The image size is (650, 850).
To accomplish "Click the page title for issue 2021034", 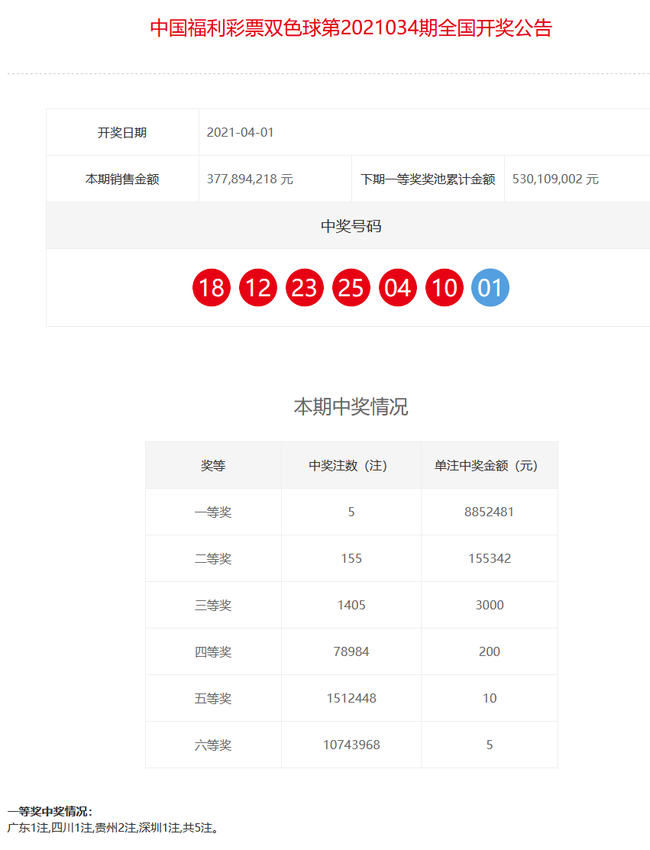I will pos(351,28).
